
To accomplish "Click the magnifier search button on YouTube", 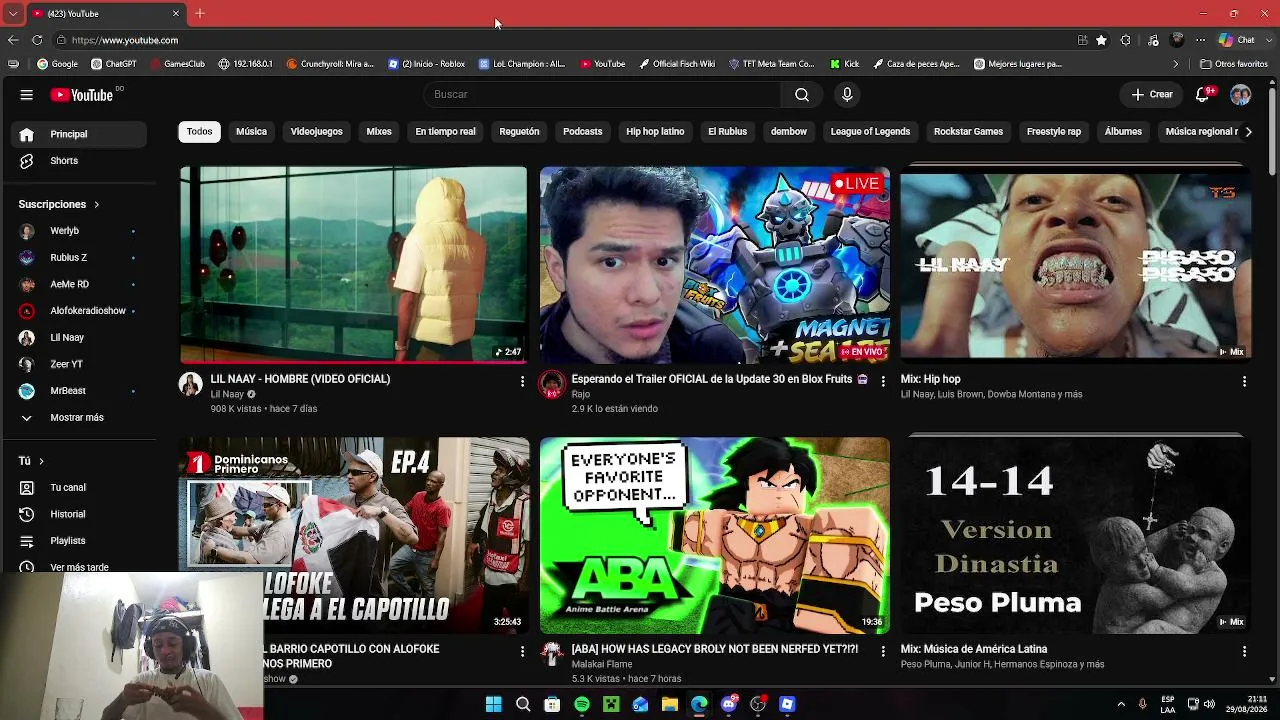I will (x=802, y=94).
